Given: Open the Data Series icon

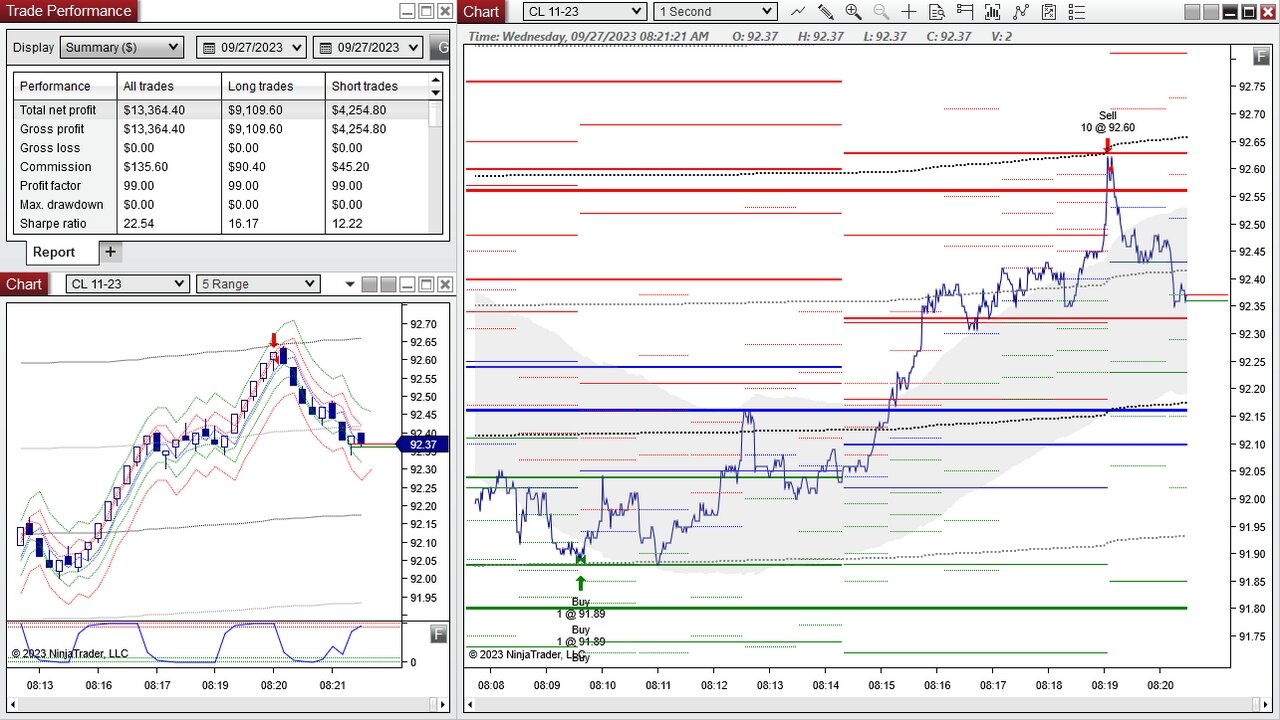Looking at the screenshot, I should point(992,12).
